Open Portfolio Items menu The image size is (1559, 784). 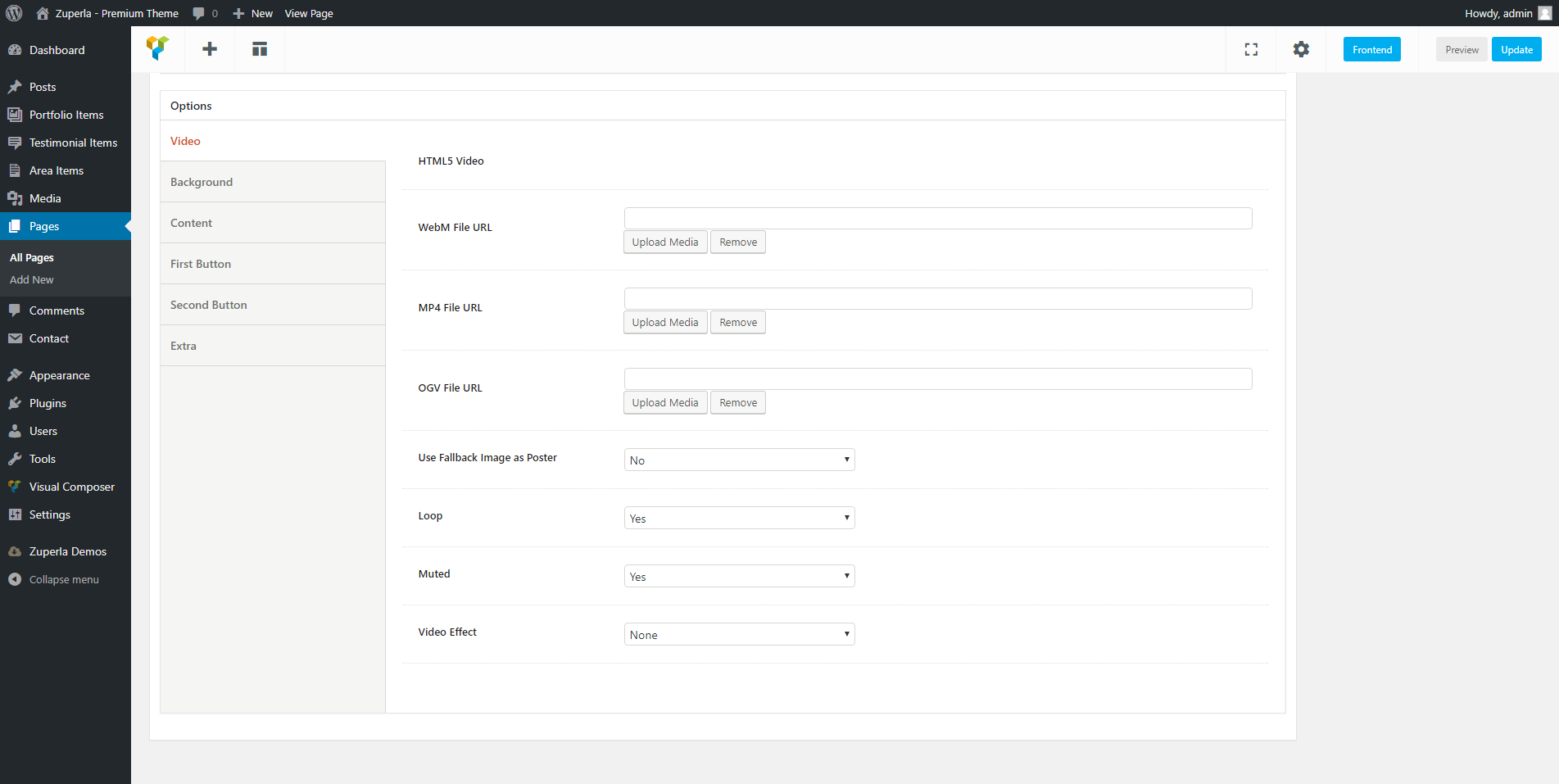coord(66,115)
